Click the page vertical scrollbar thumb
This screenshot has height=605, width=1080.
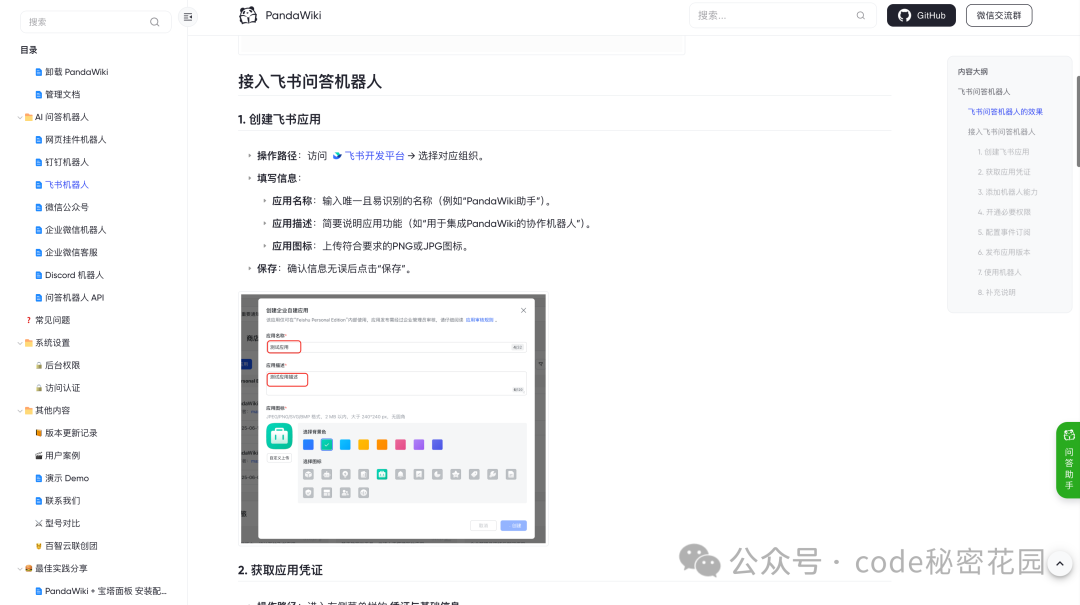(1077, 121)
